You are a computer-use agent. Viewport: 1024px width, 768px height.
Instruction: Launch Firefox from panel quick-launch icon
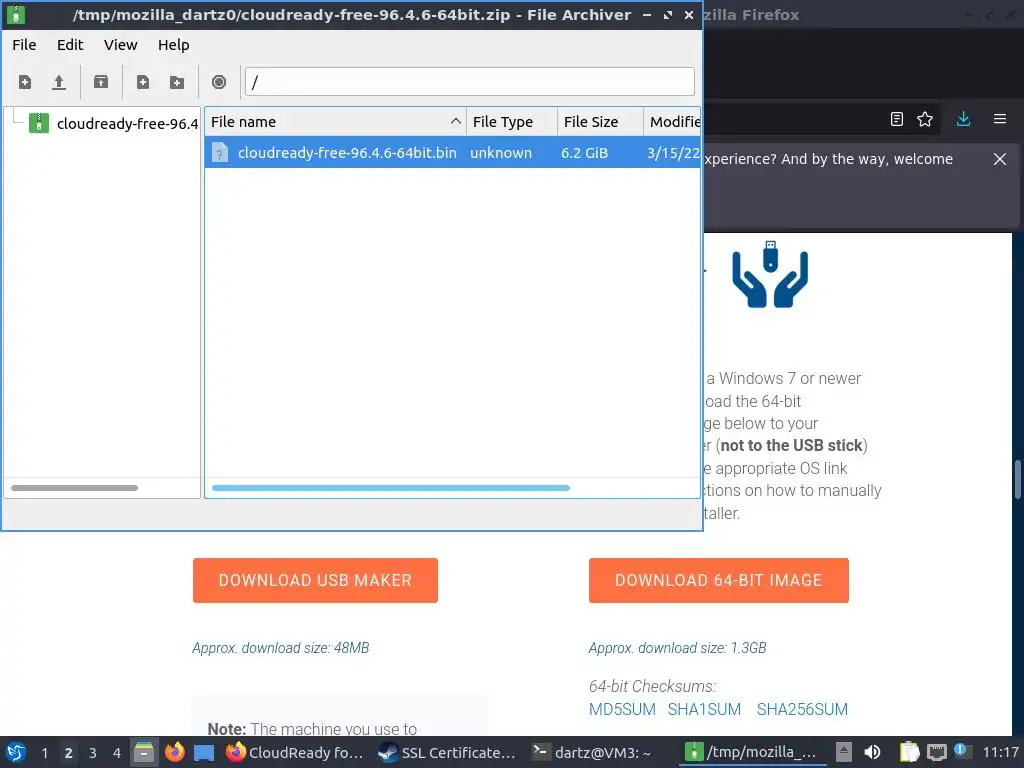pos(174,752)
